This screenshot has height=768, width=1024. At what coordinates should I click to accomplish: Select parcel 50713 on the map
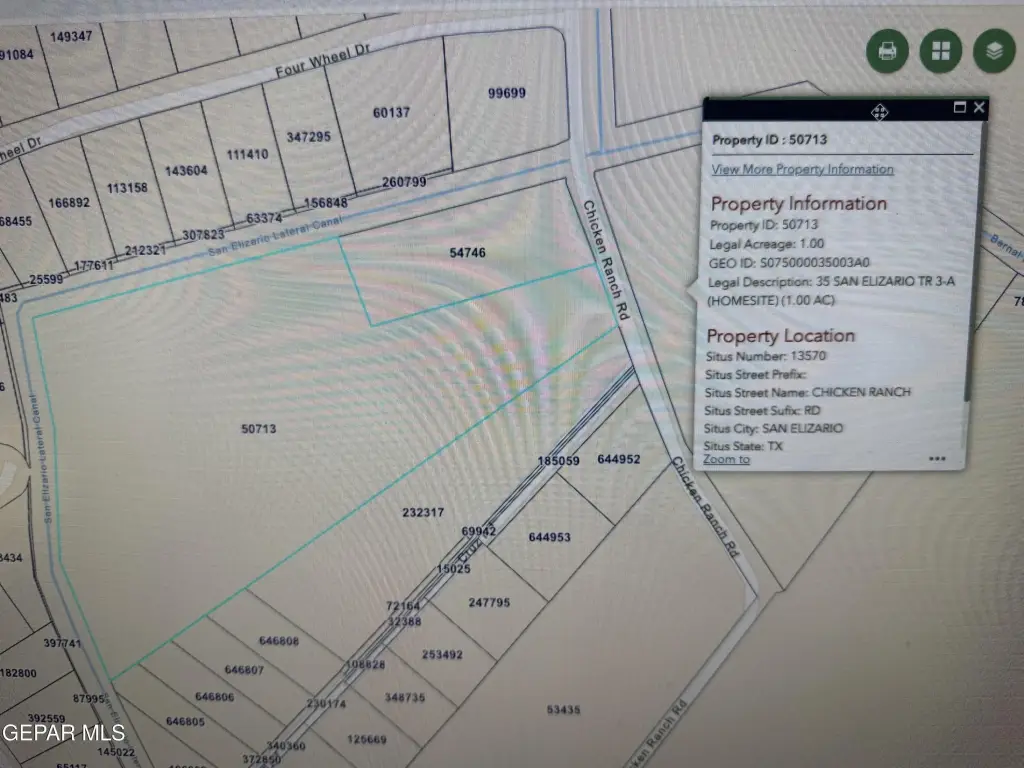[259, 429]
